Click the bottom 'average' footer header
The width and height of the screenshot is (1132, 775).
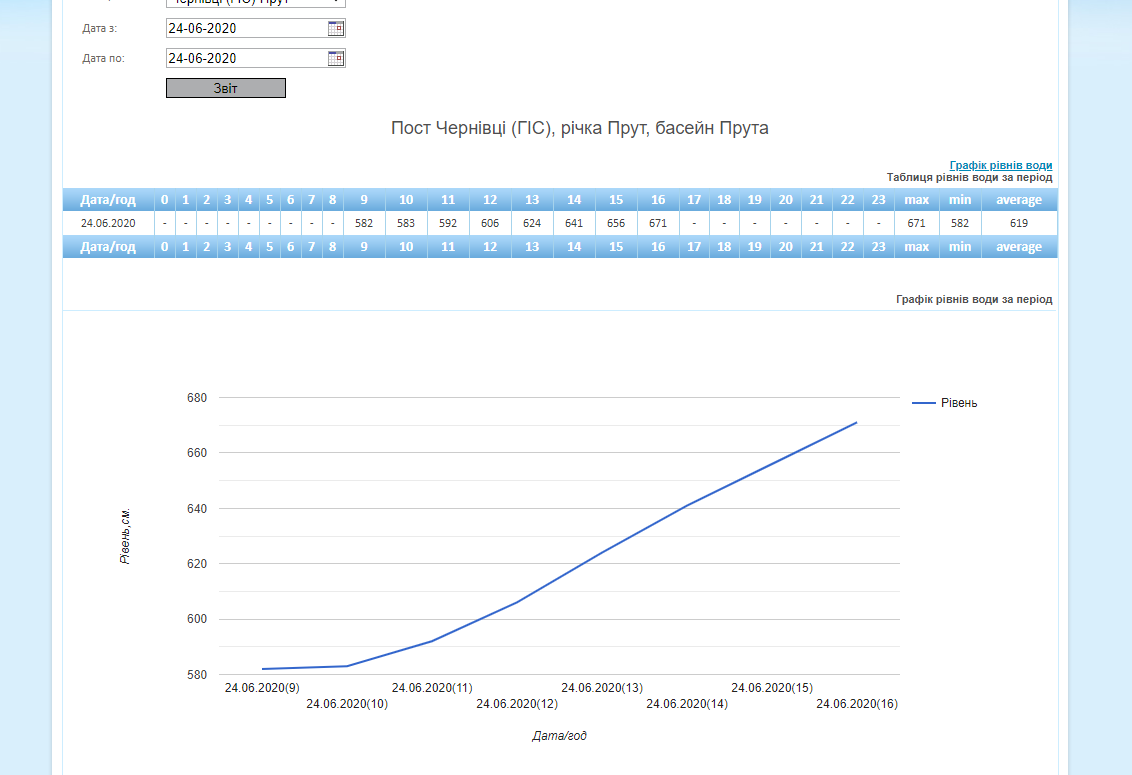1019,247
